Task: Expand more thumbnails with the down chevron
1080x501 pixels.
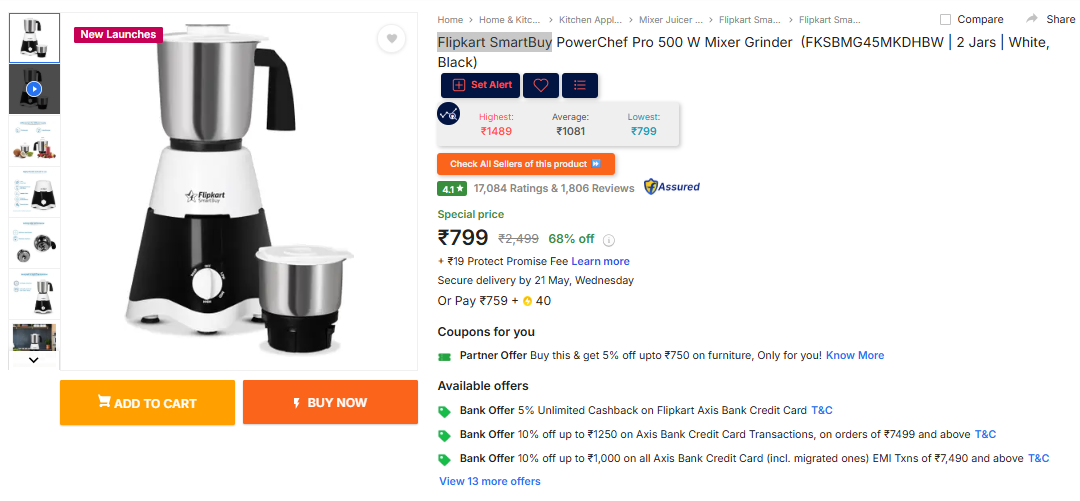Action: [34, 360]
